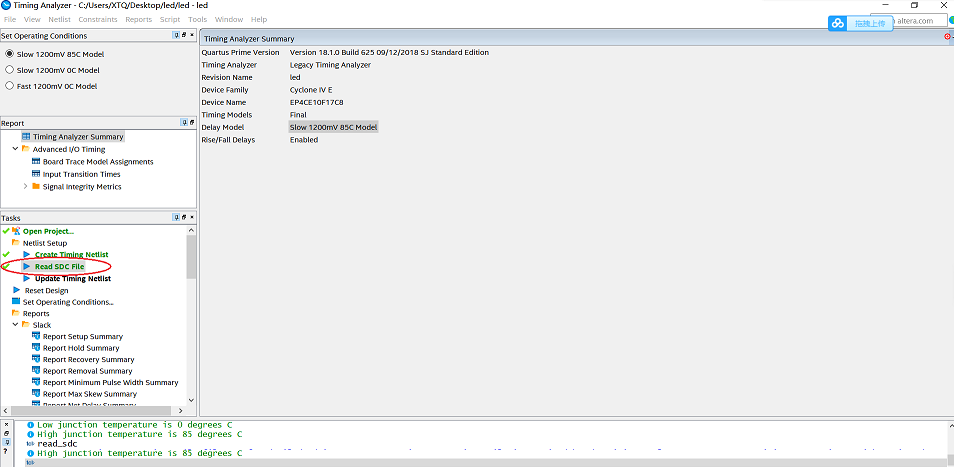Click the Report Removal Summary icon
This screenshot has height=467, width=954.
[x=36, y=371]
